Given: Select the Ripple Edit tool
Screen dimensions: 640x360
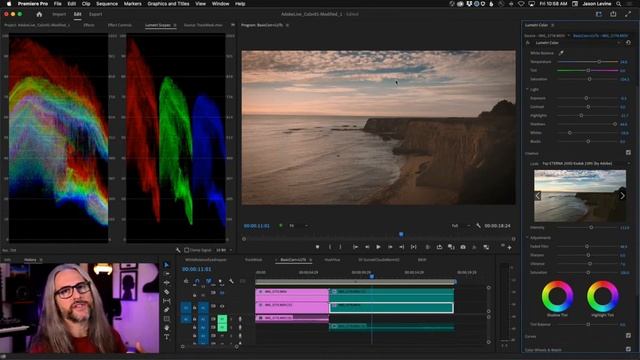Looking at the screenshot, I should tap(167, 283).
